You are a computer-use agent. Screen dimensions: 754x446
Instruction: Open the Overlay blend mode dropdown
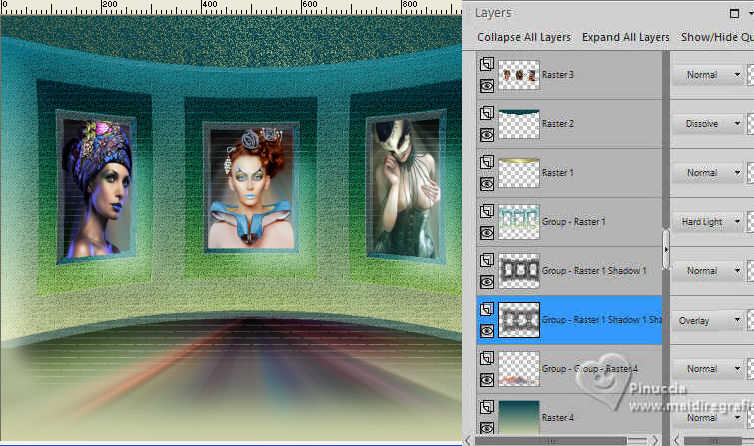[707, 320]
